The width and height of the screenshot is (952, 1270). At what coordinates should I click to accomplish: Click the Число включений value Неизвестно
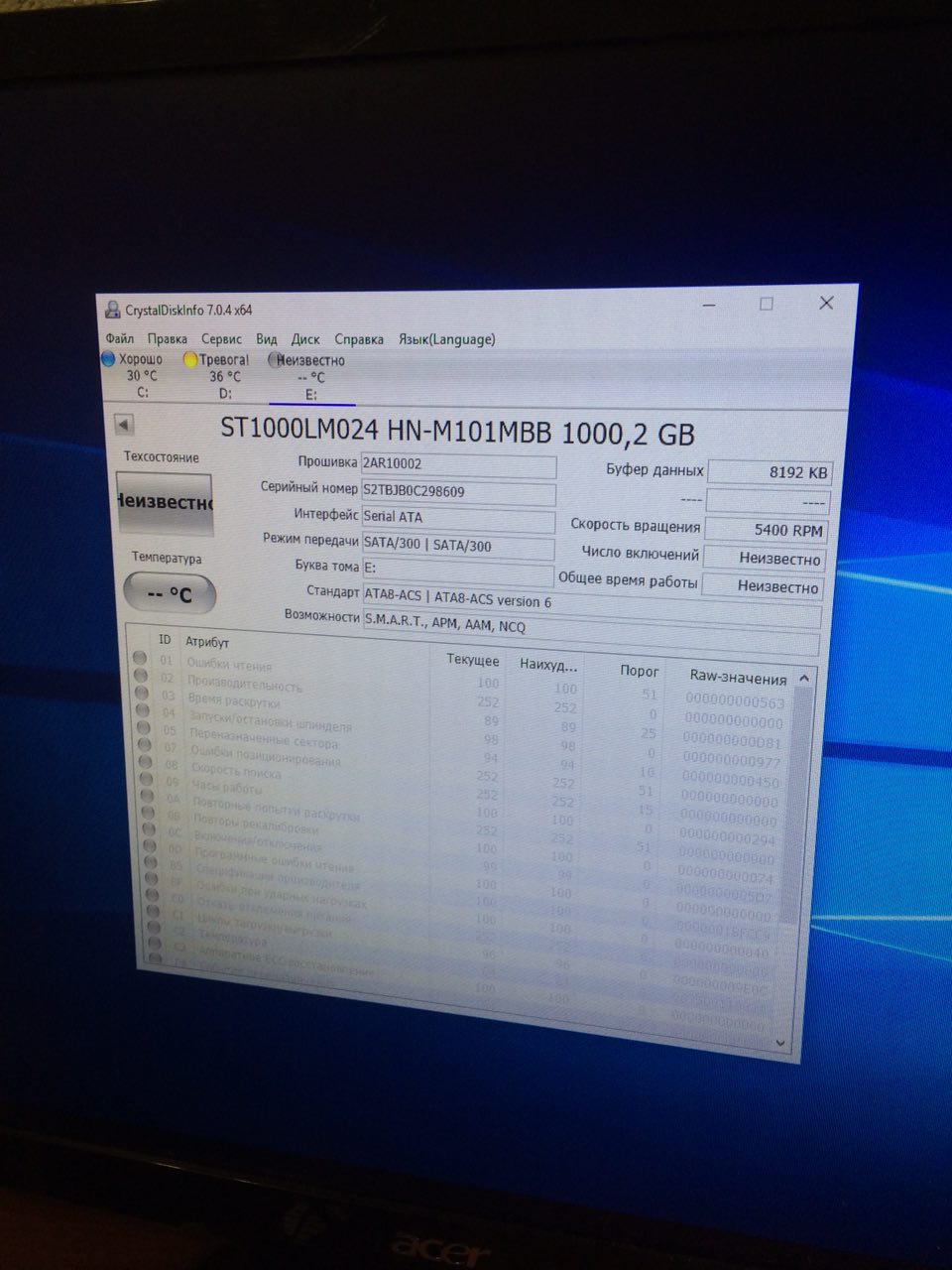point(765,559)
